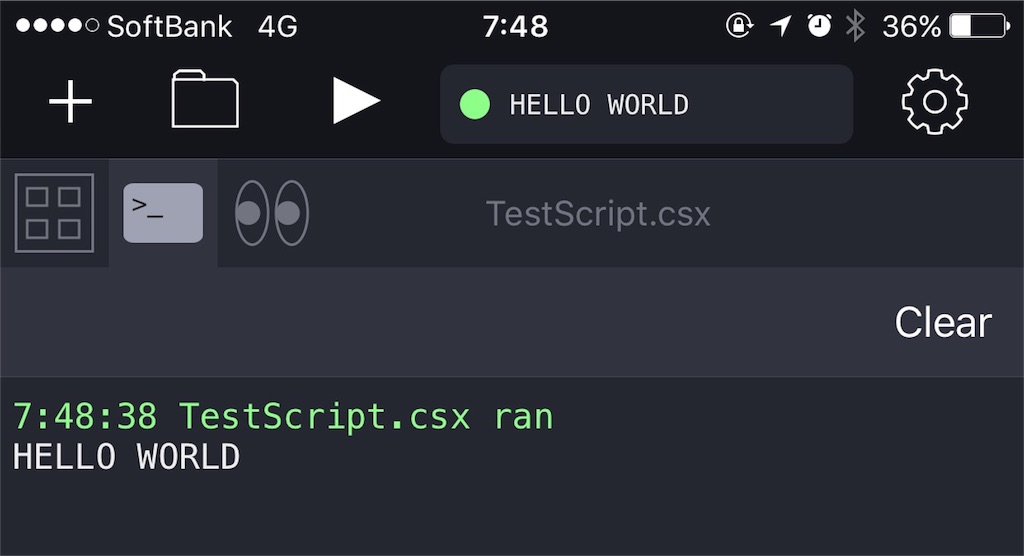The height and width of the screenshot is (556, 1024).
Task: Clear the console output
Action: pyautogui.click(x=943, y=322)
